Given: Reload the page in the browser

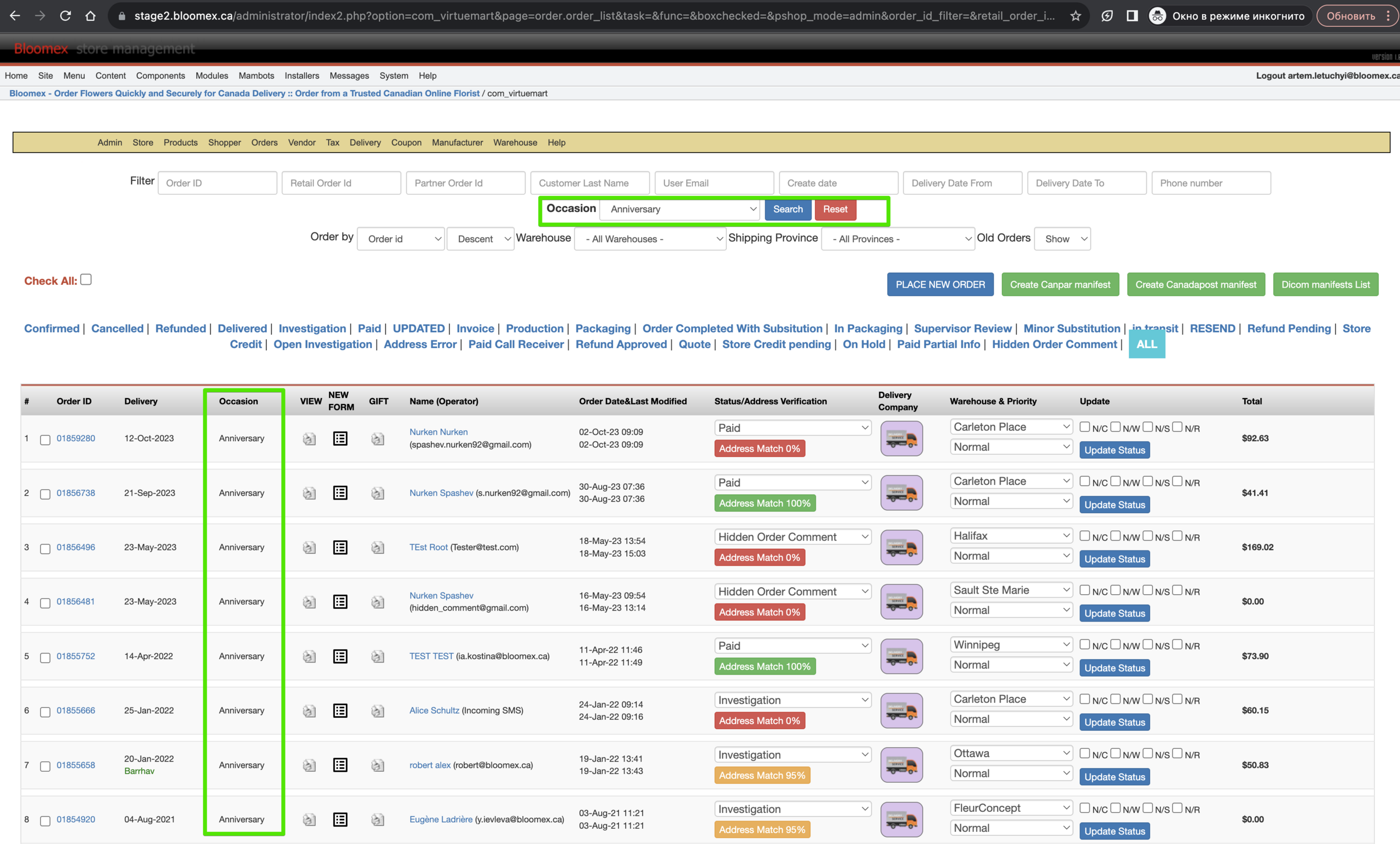Looking at the screenshot, I should 65,16.
